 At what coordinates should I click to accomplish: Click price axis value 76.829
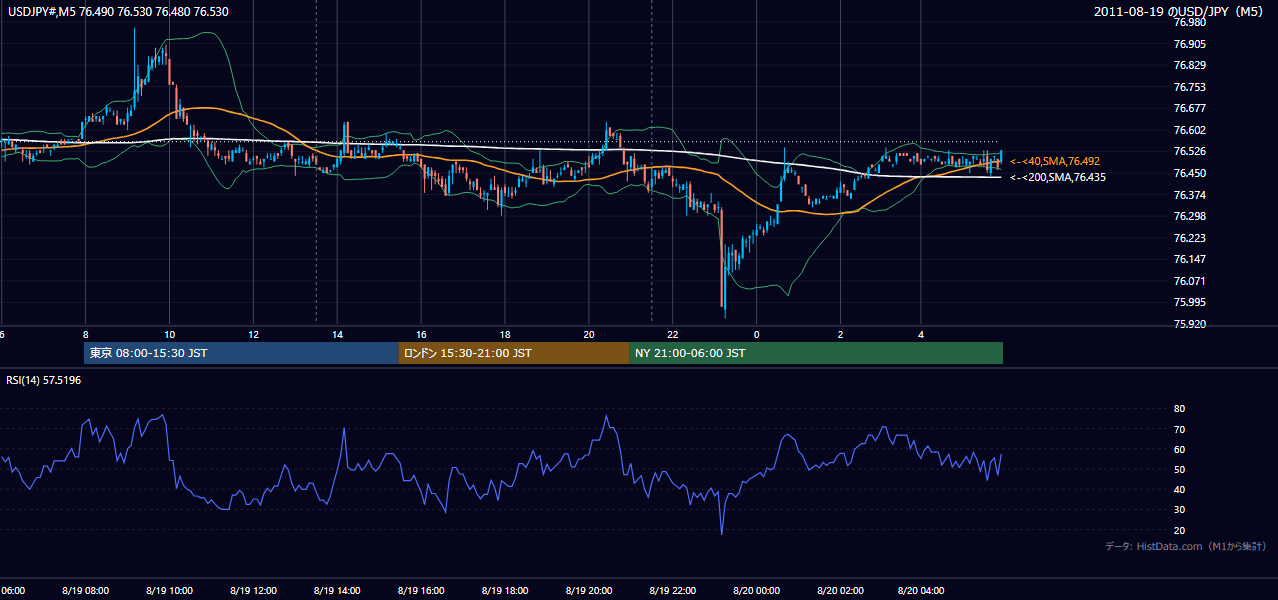tap(1189, 65)
